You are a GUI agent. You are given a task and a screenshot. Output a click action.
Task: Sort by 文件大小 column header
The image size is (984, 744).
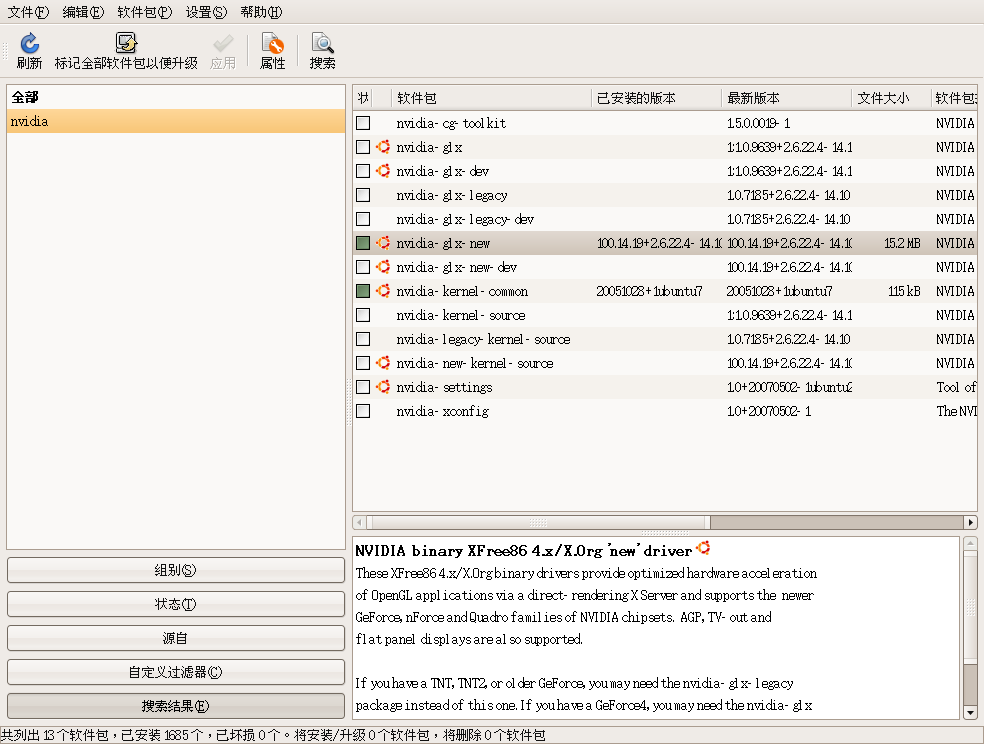pyautogui.click(x=891, y=98)
